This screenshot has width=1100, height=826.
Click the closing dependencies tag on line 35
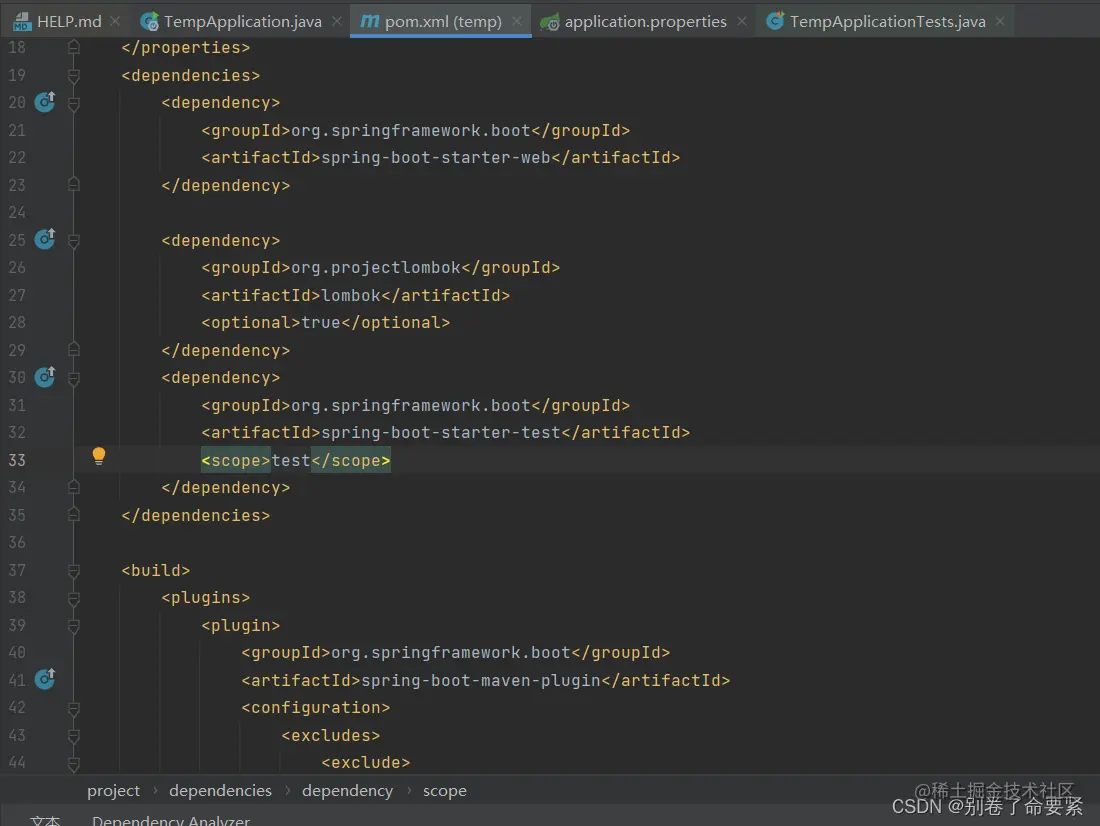[x=195, y=515]
